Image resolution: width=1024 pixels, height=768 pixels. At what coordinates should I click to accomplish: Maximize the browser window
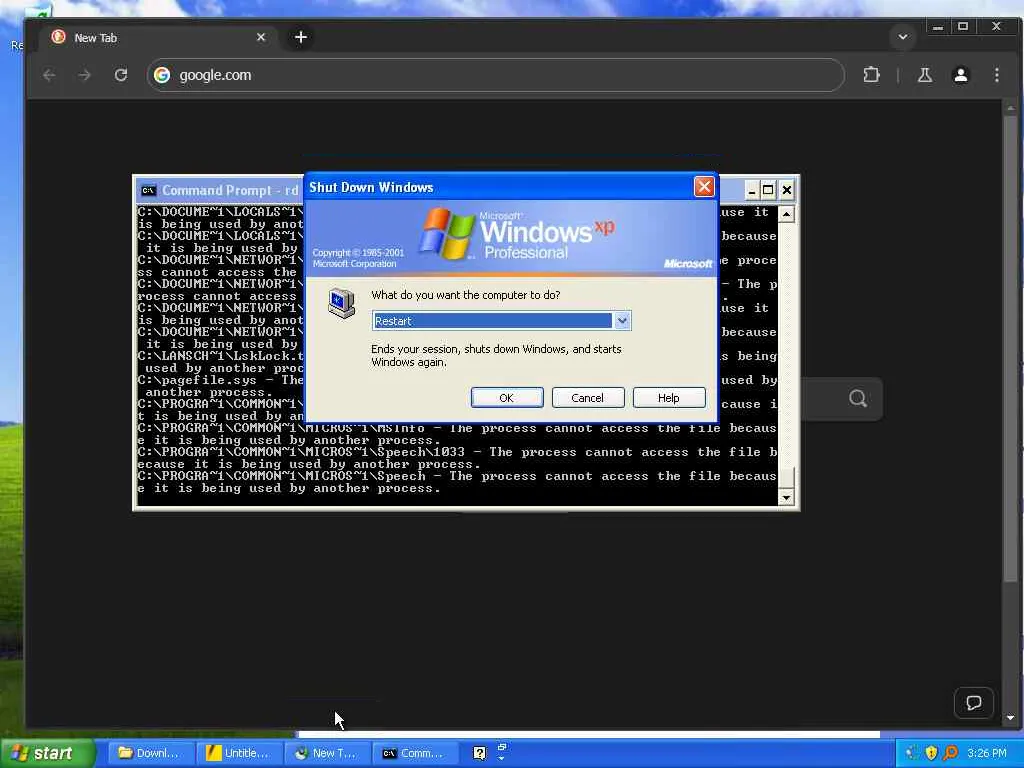pos(963,27)
